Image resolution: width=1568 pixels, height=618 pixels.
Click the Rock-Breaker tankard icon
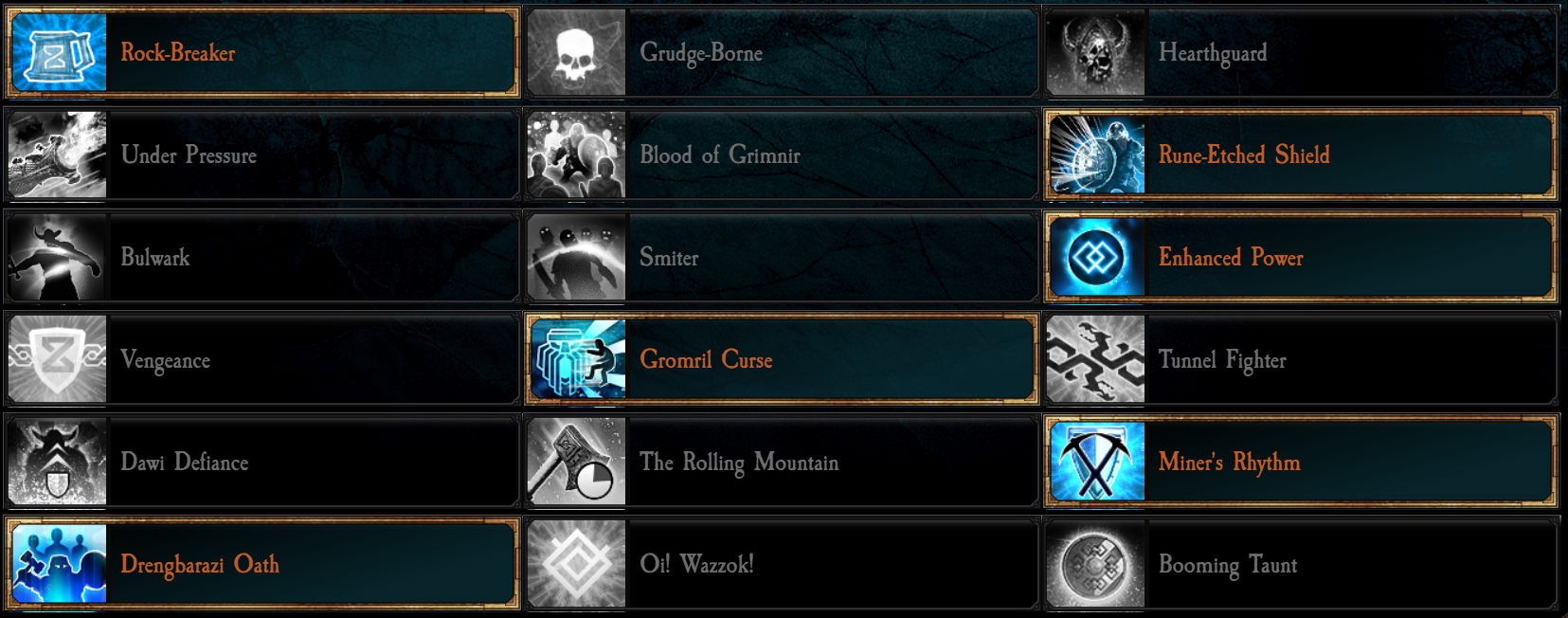click(x=59, y=52)
